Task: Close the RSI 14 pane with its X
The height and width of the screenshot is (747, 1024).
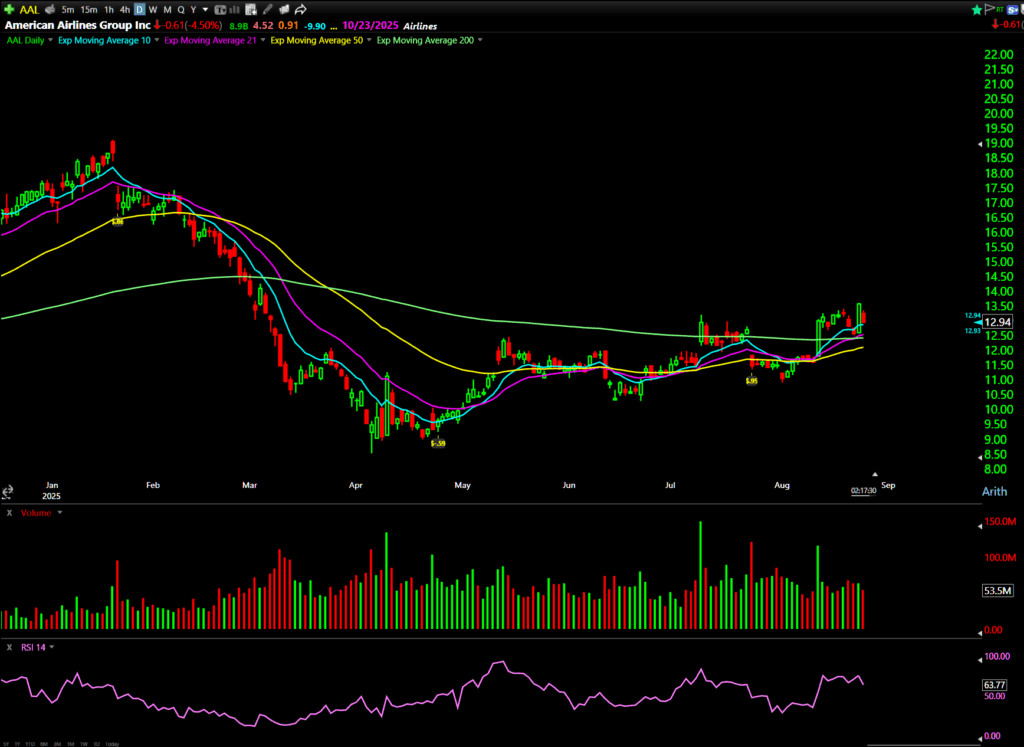Action: pos(9,647)
